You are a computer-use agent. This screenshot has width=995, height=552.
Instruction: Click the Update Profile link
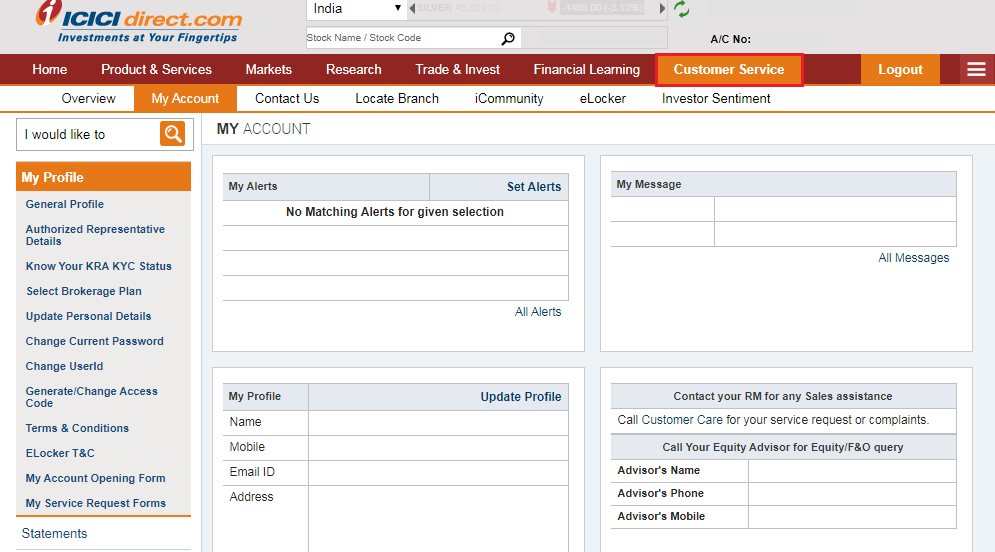coord(520,397)
